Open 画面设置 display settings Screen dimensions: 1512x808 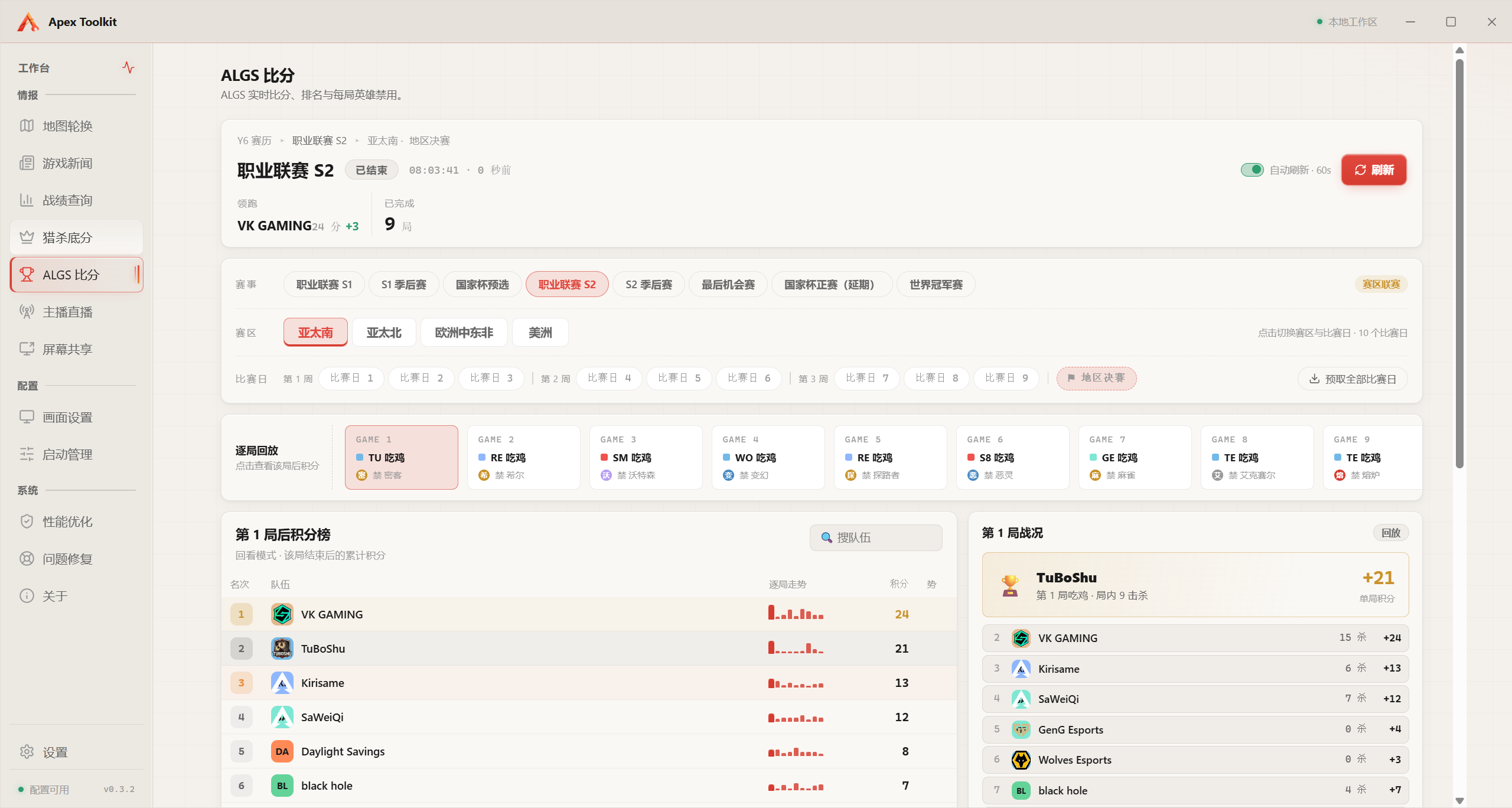point(76,418)
